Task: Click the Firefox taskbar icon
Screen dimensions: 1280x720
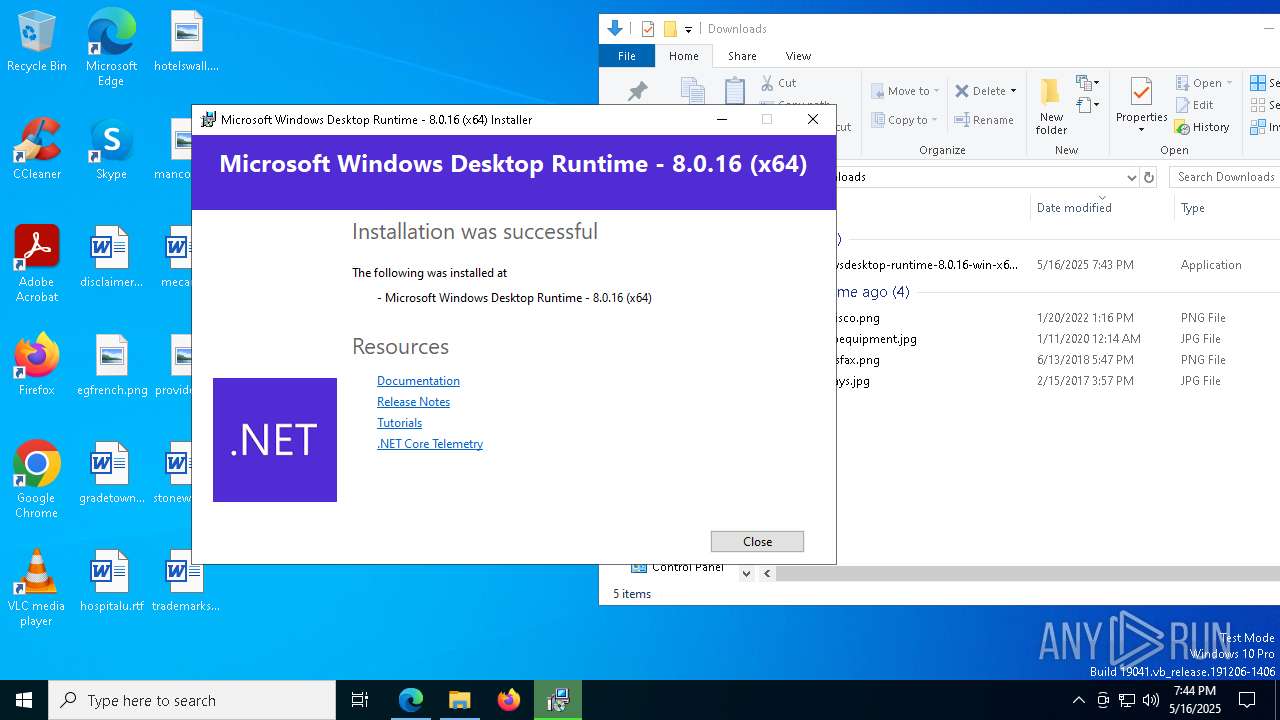Action: (x=509, y=700)
